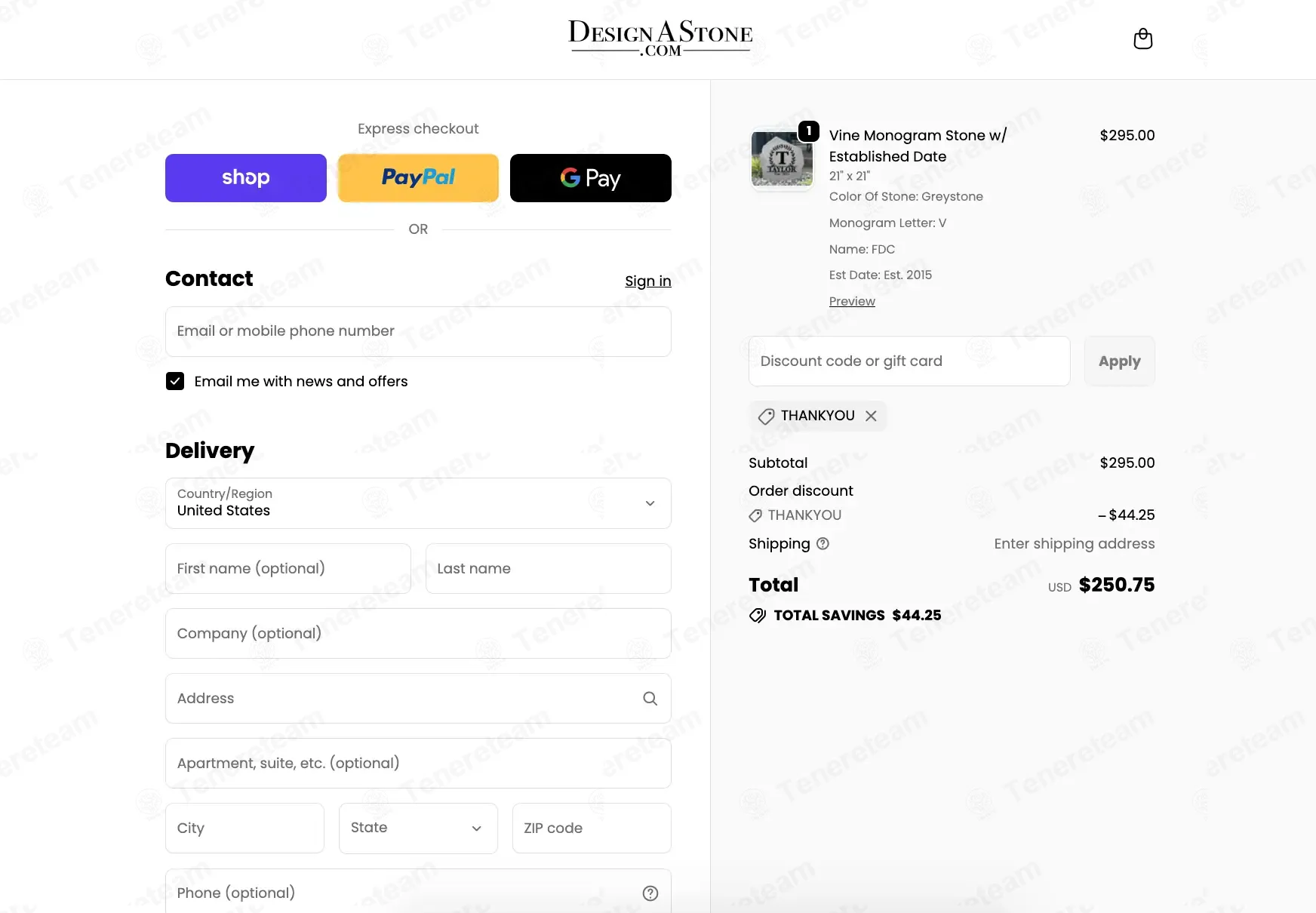Click the shipping info question mark icon
Screen dimensions: 1316x913
tap(822, 544)
